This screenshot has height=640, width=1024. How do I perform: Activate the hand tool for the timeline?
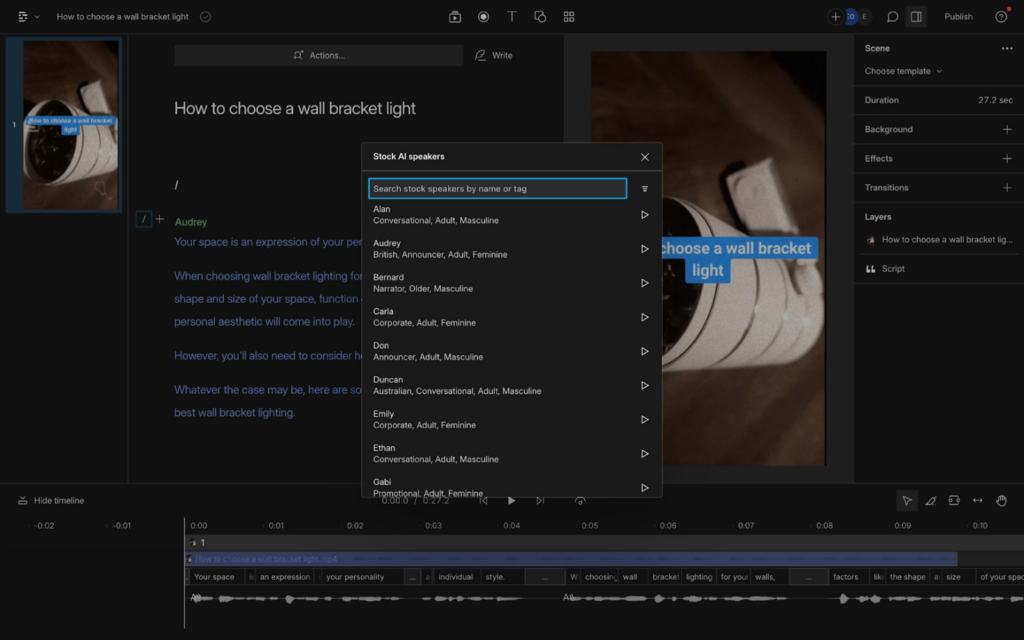coord(1003,500)
